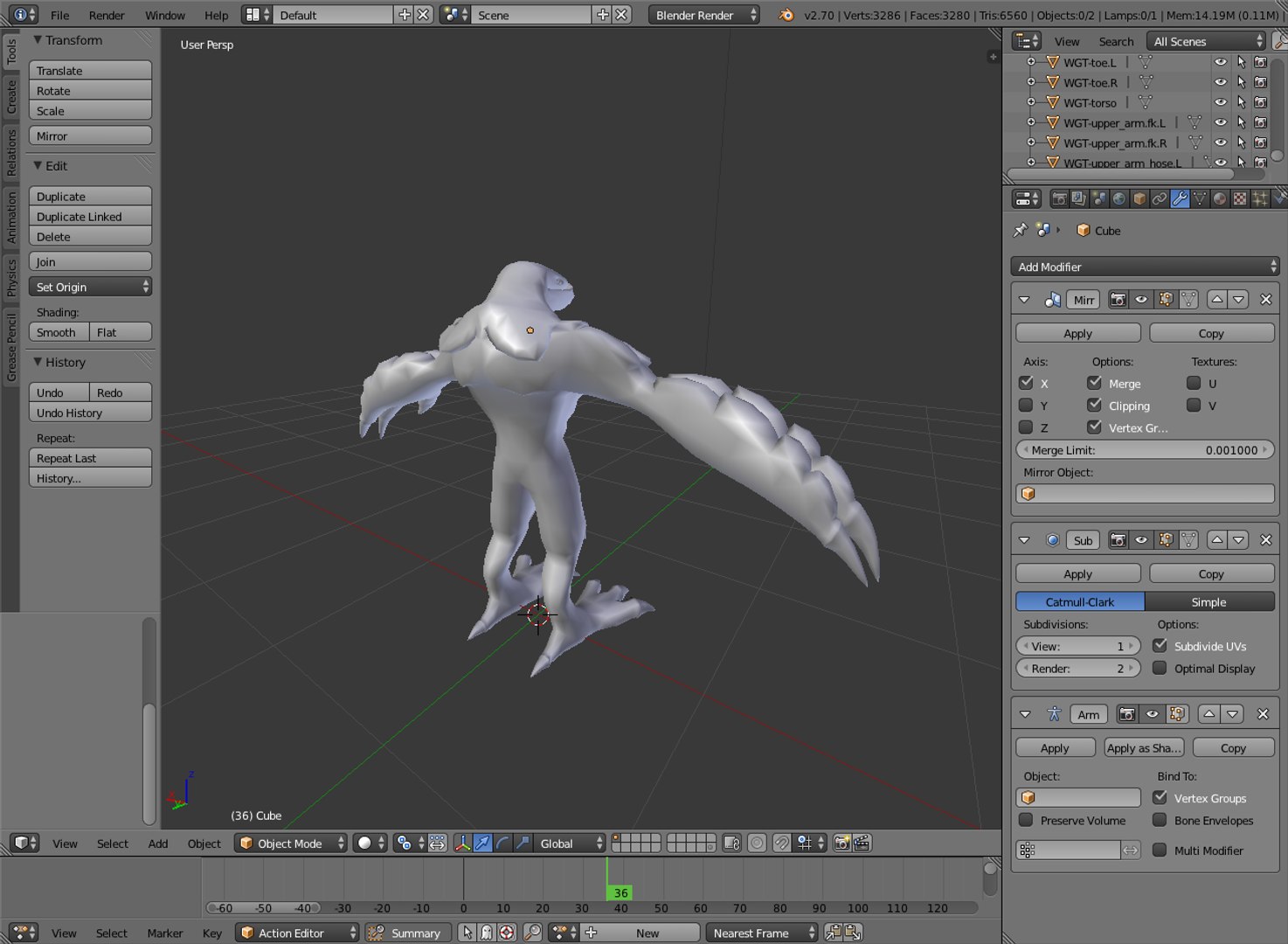
Task: Toggle proportional editing circle icon
Action: (x=758, y=843)
